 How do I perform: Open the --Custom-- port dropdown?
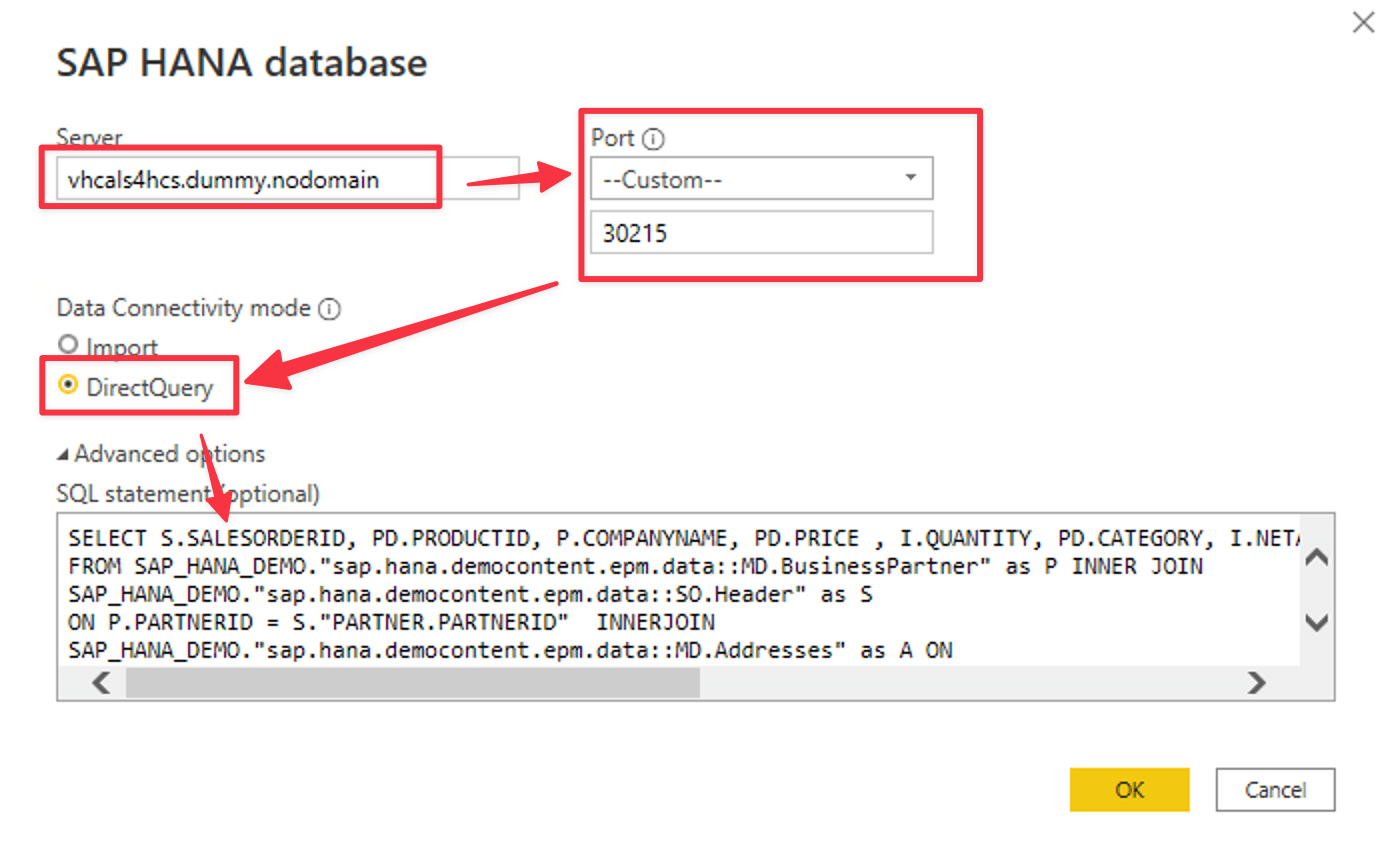point(762,177)
